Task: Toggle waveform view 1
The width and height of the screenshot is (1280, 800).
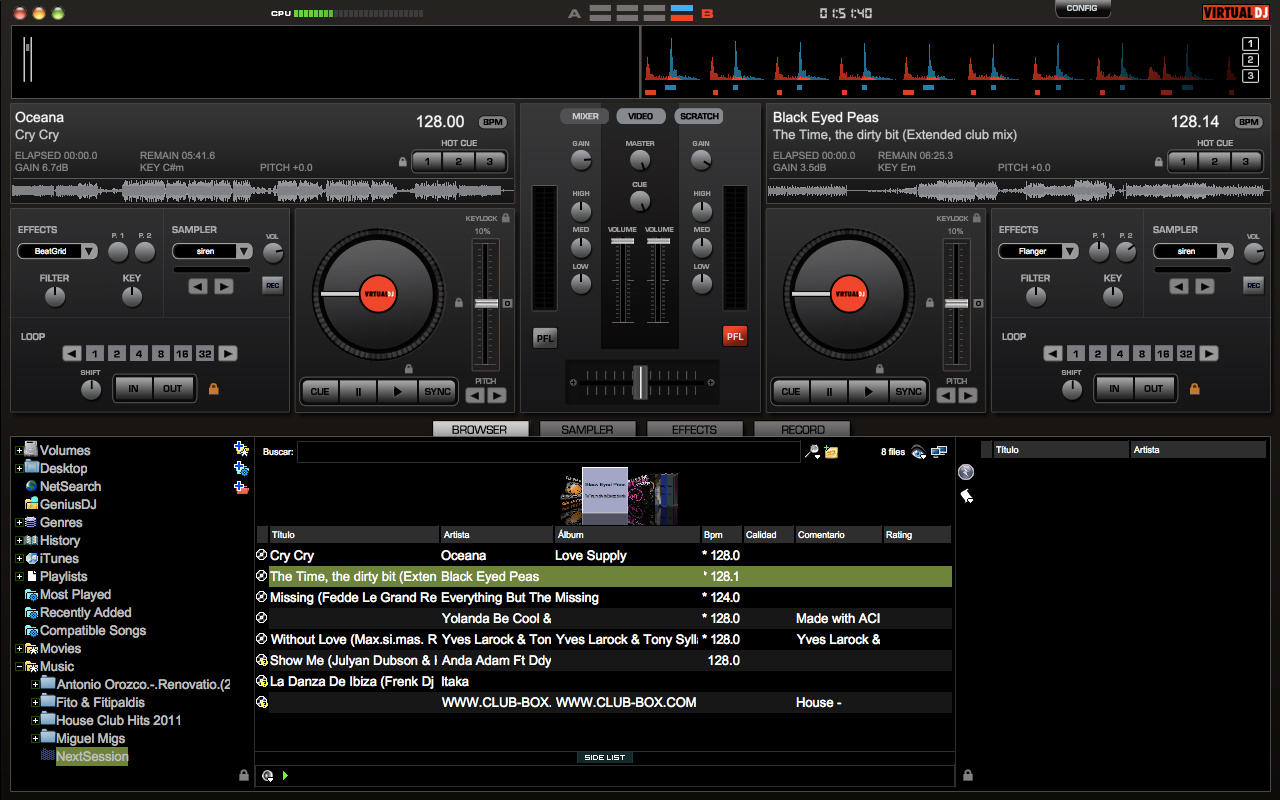Action: coord(1250,44)
